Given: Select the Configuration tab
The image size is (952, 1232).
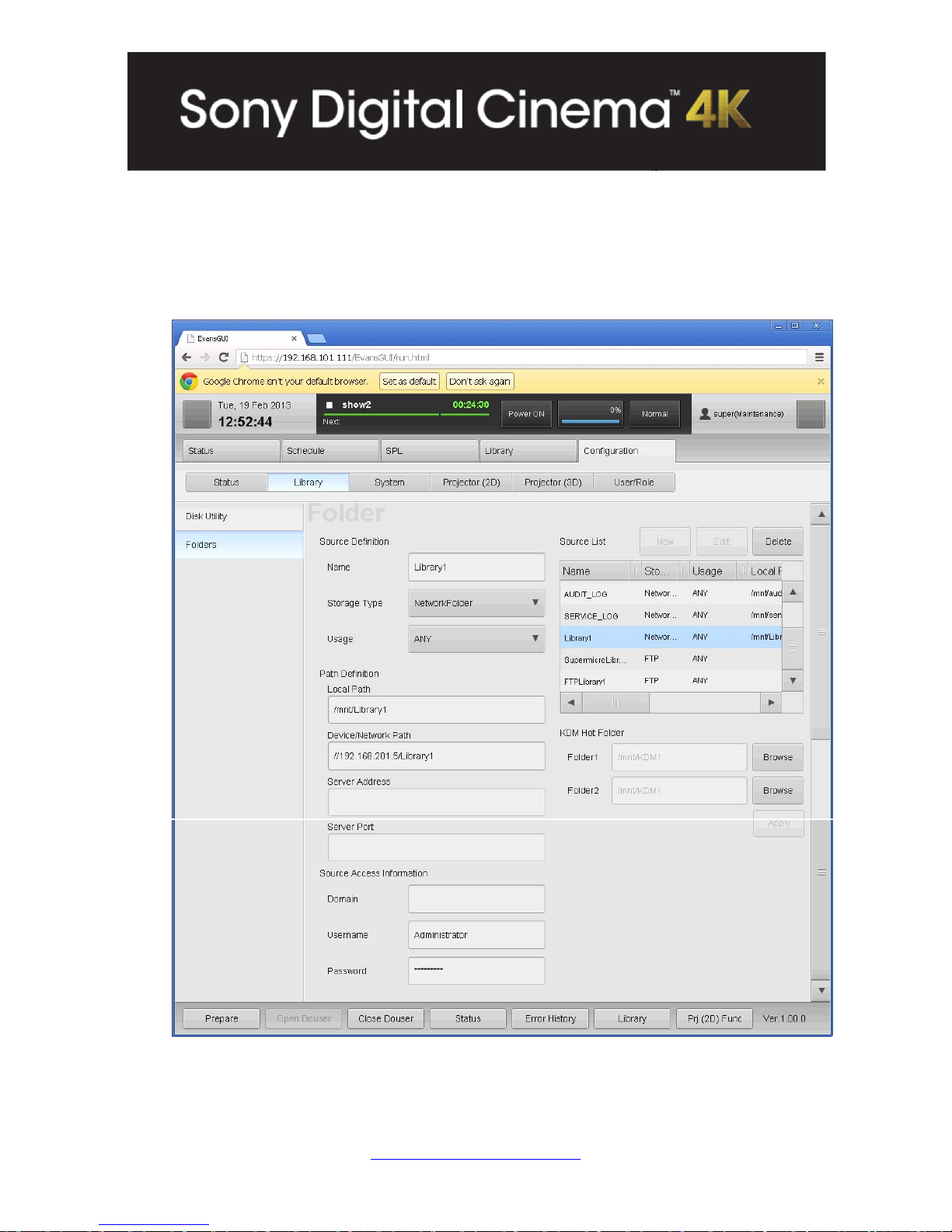Looking at the screenshot, I should click(626, 451).
